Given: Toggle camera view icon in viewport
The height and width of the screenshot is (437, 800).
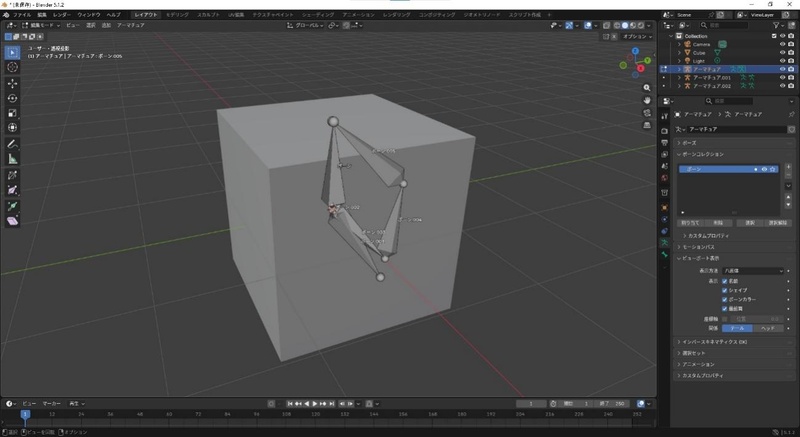Looking at the screenshot, I should click(x=647, y=113).
